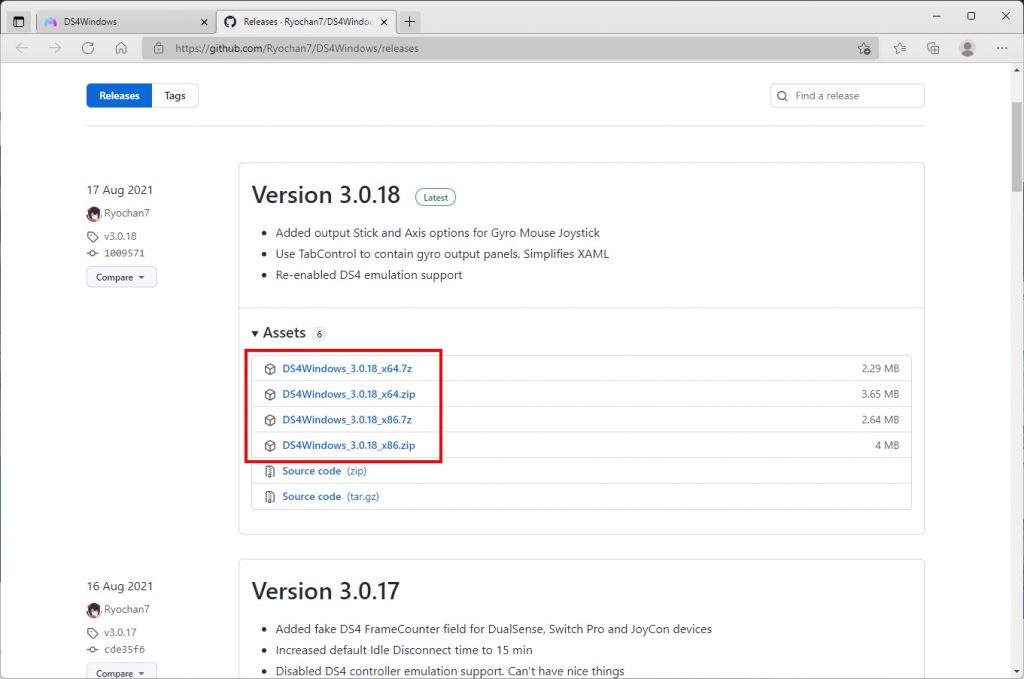
Task: Download DS4Windows_3.0.18_x64.zip
Action: tap(349, 394)
